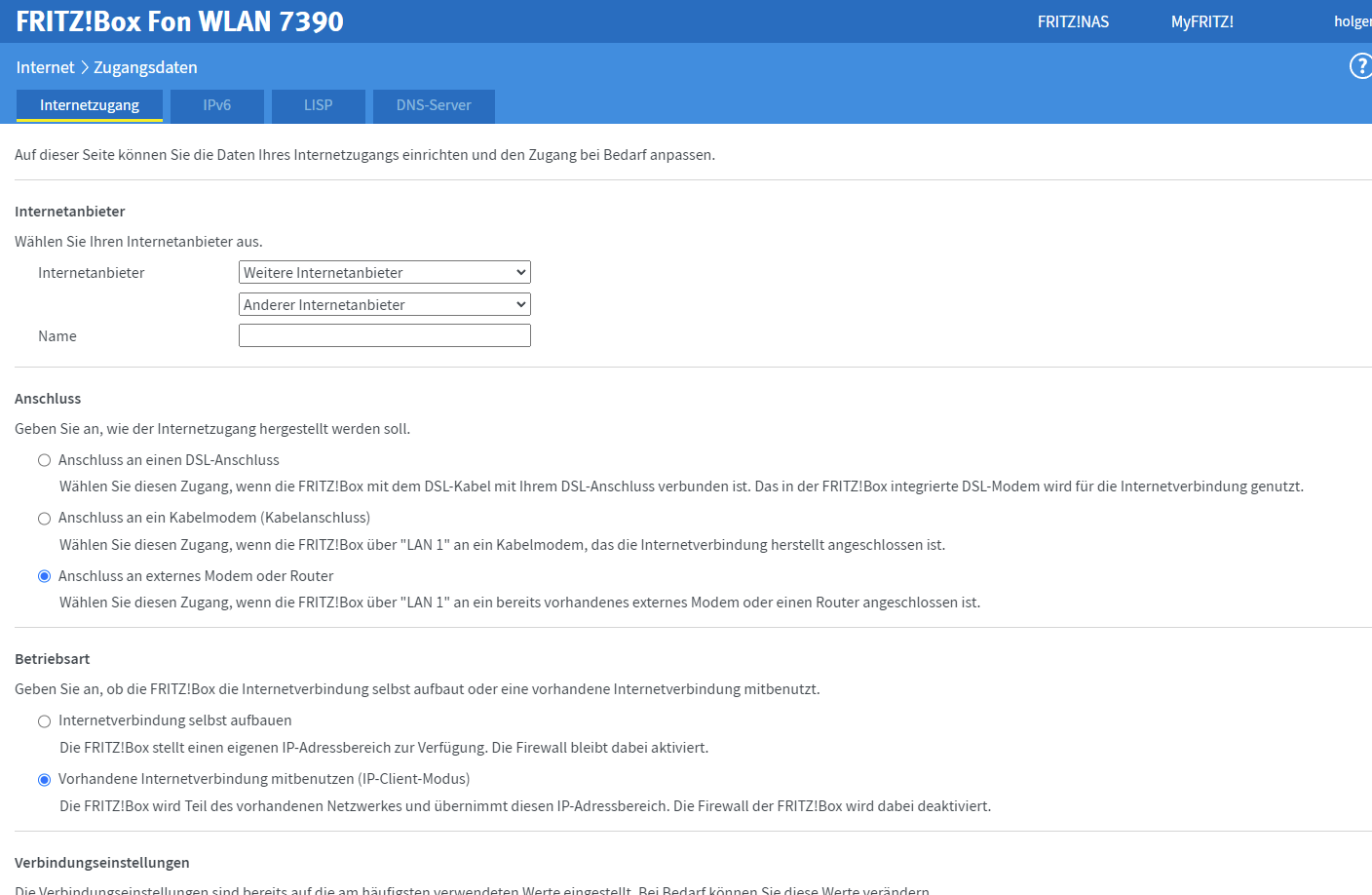Image resolution: width=1372 pixels, height=895 pixels.
Task: Click the 'Name' field label
Action: click(57, 336)
